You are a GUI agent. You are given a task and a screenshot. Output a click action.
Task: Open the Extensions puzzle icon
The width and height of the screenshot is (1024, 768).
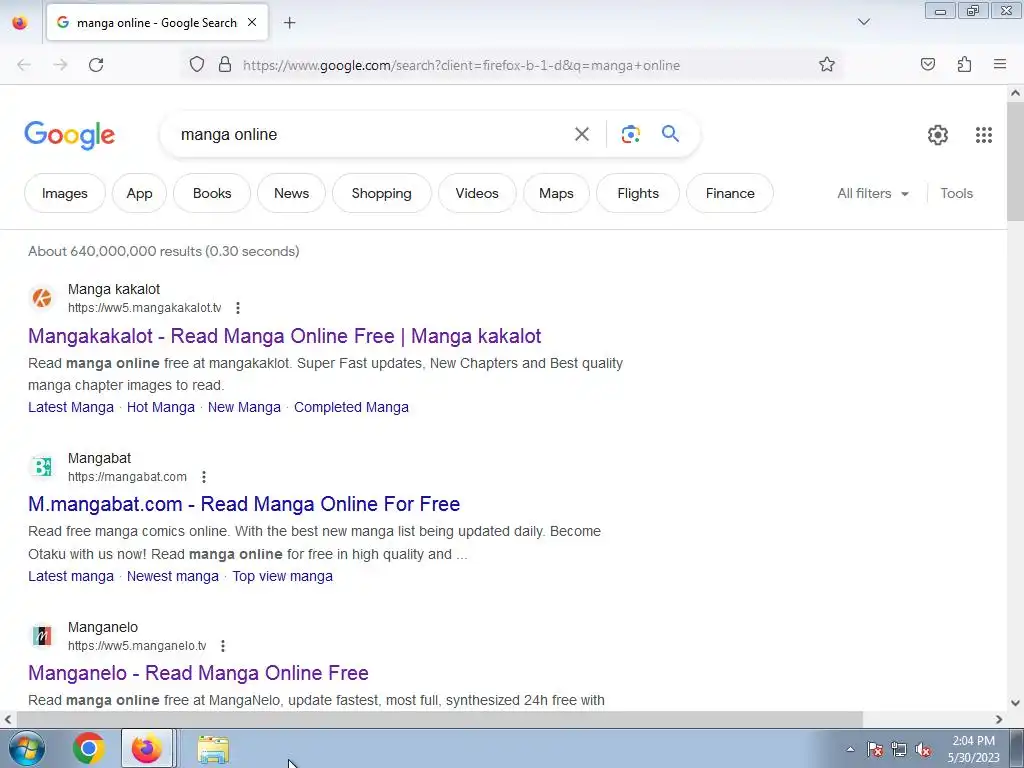964,65
